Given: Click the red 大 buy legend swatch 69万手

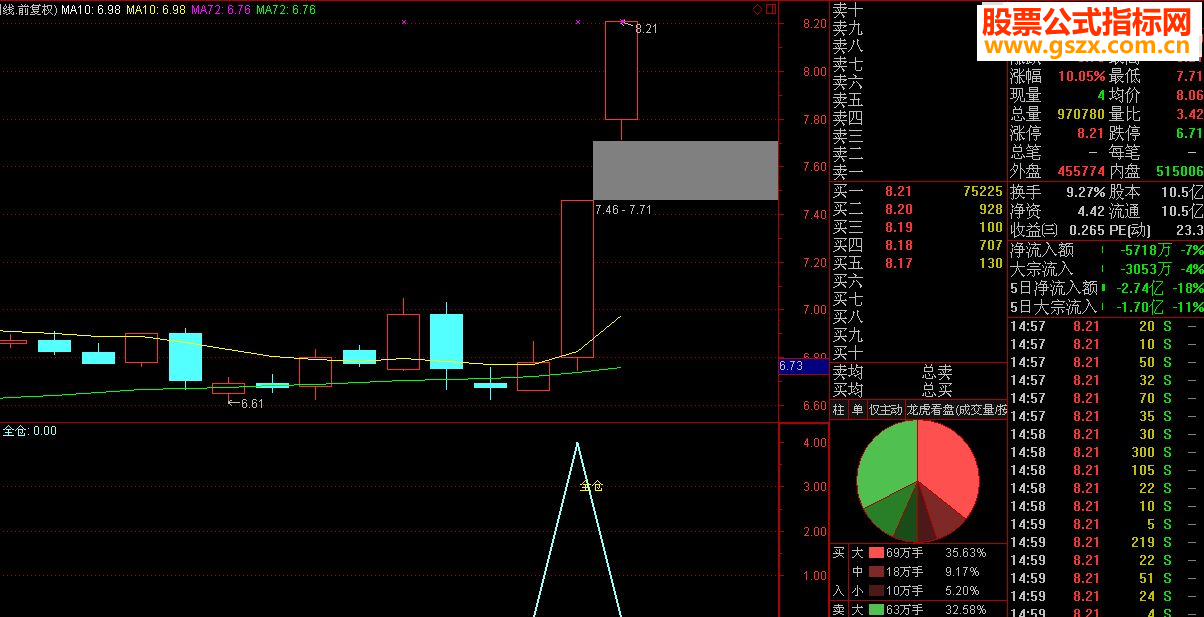Looking at the screenshot, I should pyautogui.click(x=876, y=552).
